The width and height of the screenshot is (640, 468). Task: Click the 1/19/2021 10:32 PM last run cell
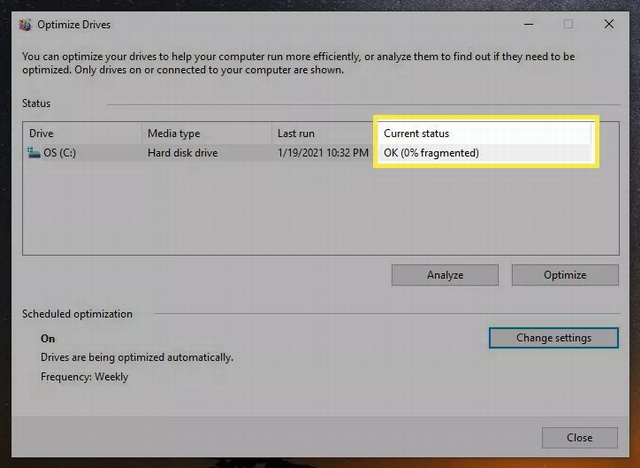(323, 153)
